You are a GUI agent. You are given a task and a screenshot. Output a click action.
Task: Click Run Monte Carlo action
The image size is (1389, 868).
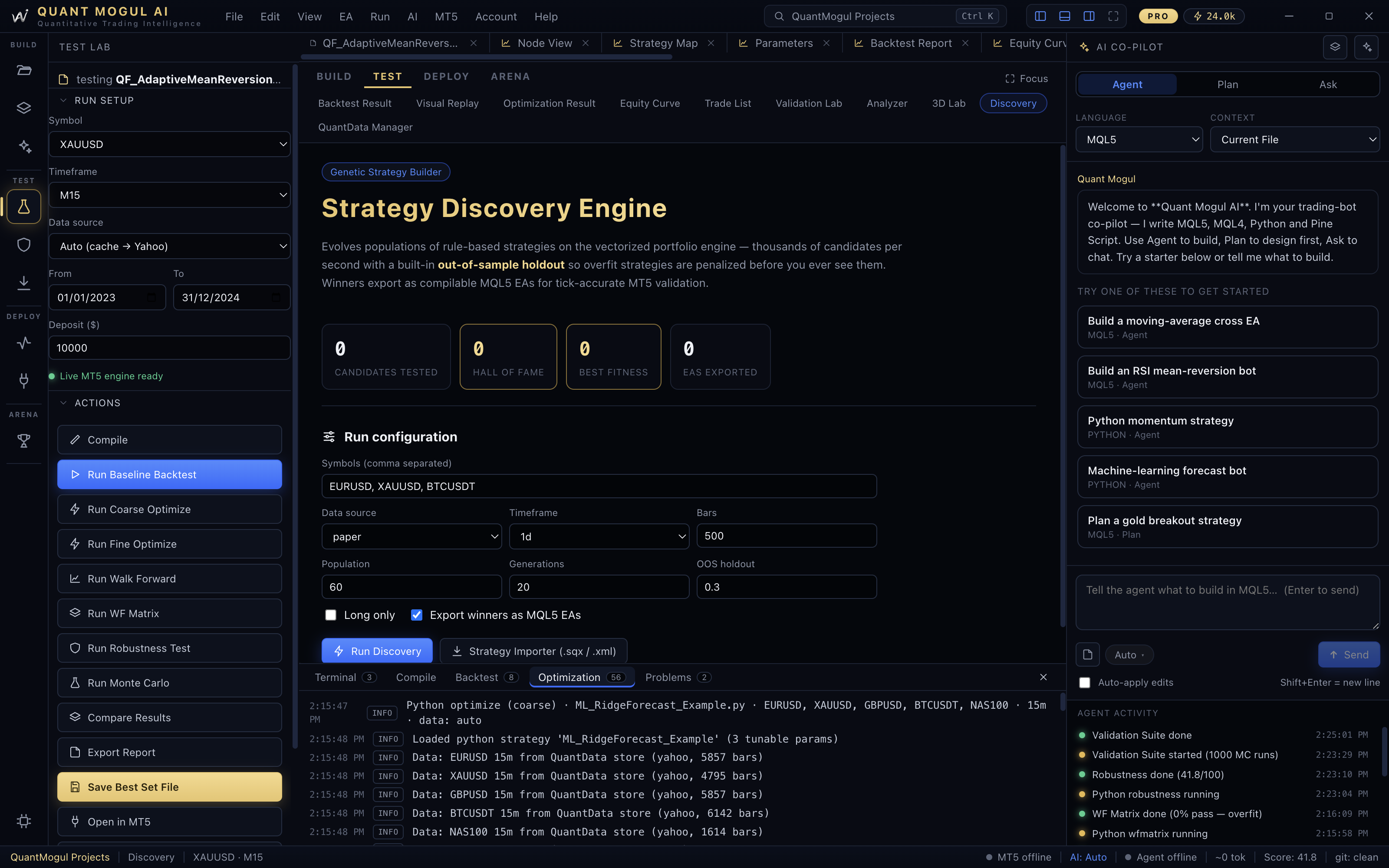pos(169,683)
